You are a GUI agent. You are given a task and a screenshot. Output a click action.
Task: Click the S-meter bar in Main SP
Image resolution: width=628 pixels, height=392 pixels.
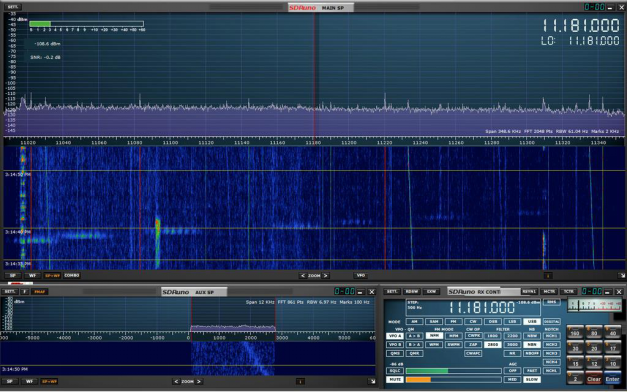tap(87, 24)
